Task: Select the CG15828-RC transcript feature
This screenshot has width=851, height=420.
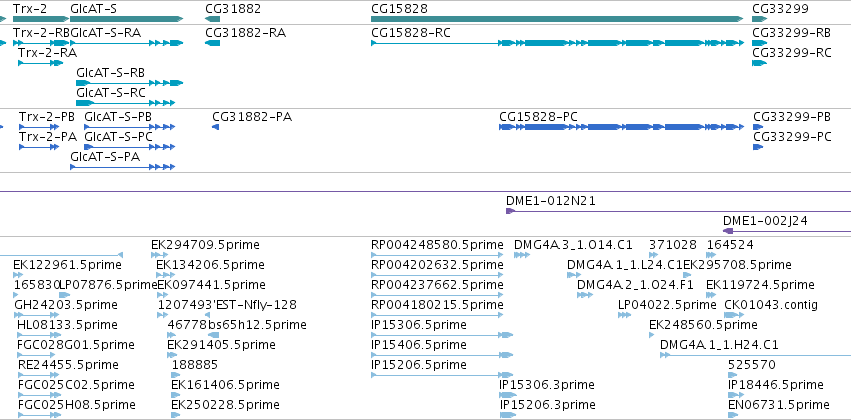Action: [558, 43]
